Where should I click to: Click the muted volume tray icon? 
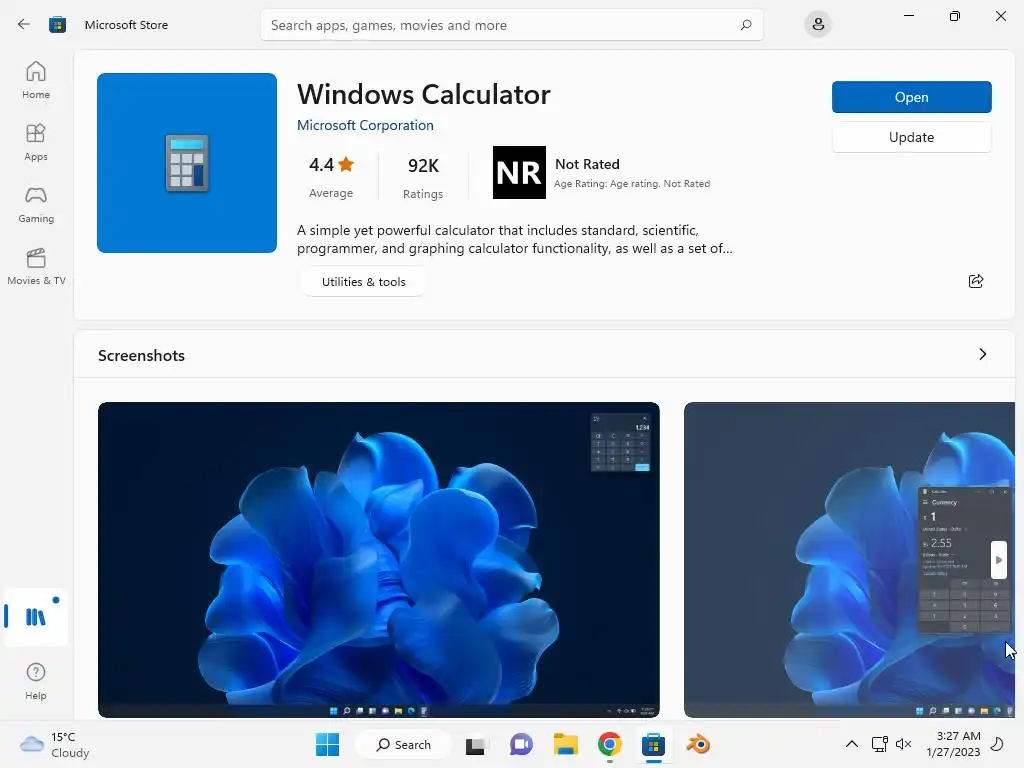tap(903, 744)
